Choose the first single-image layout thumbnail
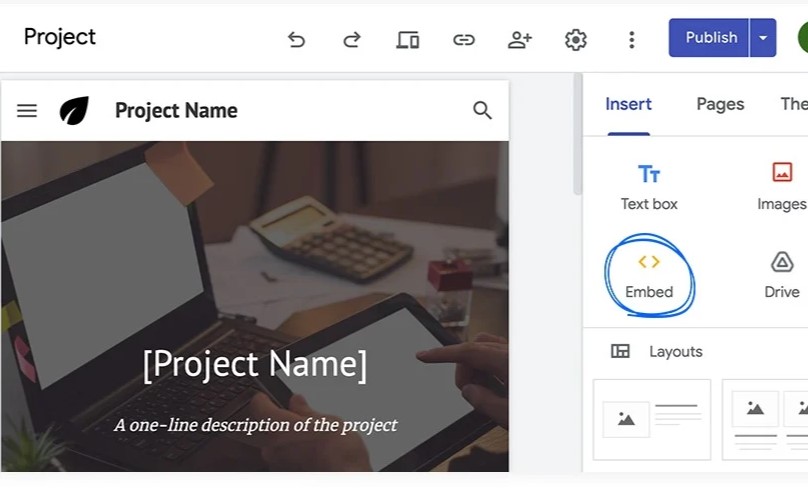The height and width of the screenshot is (501, 808). tap(651, 419)
